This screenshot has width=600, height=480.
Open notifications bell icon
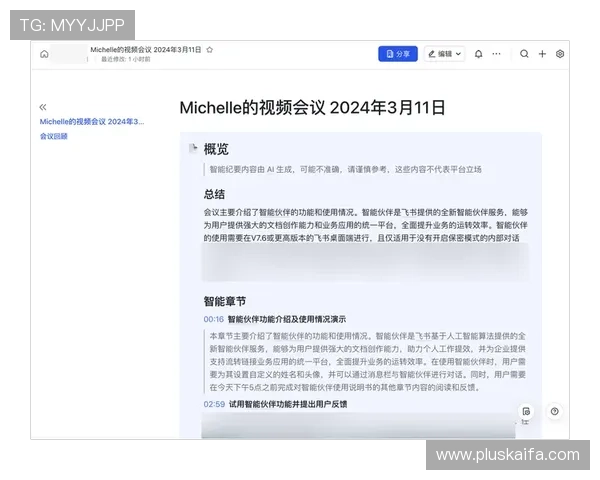(x=478, y=54)
